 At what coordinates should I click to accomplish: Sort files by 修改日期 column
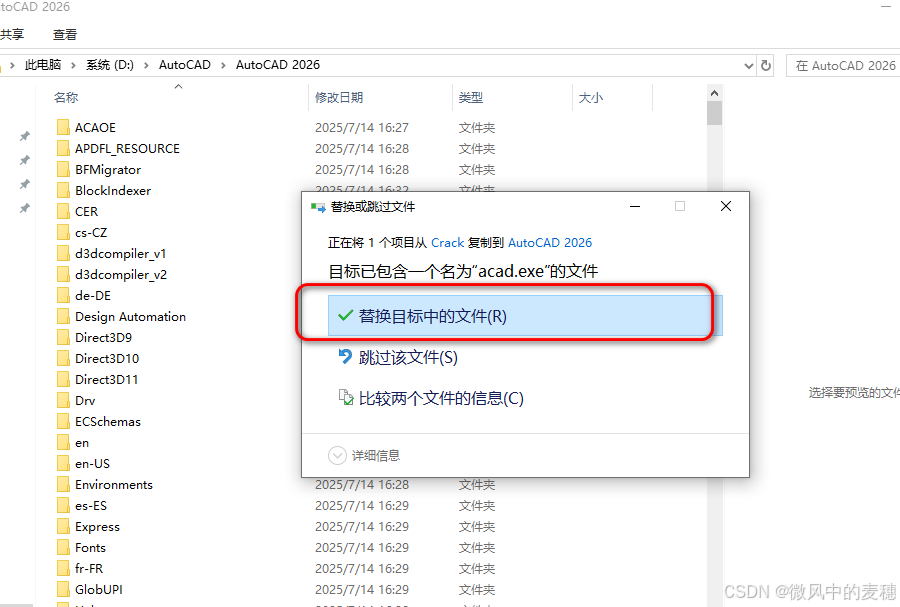[x=339, y=98]
